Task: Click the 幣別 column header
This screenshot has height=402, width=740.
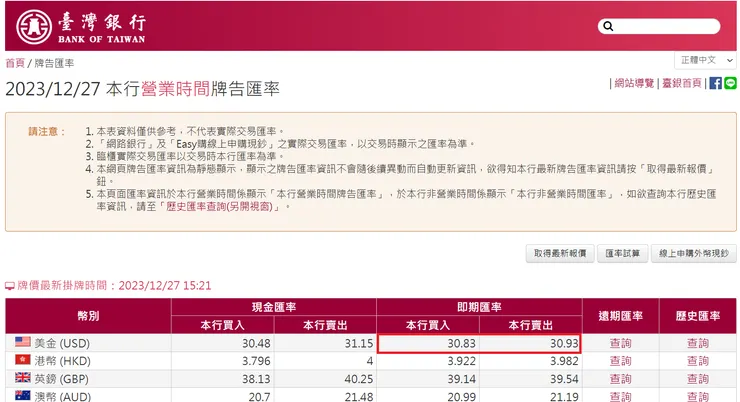Action: 88,316
